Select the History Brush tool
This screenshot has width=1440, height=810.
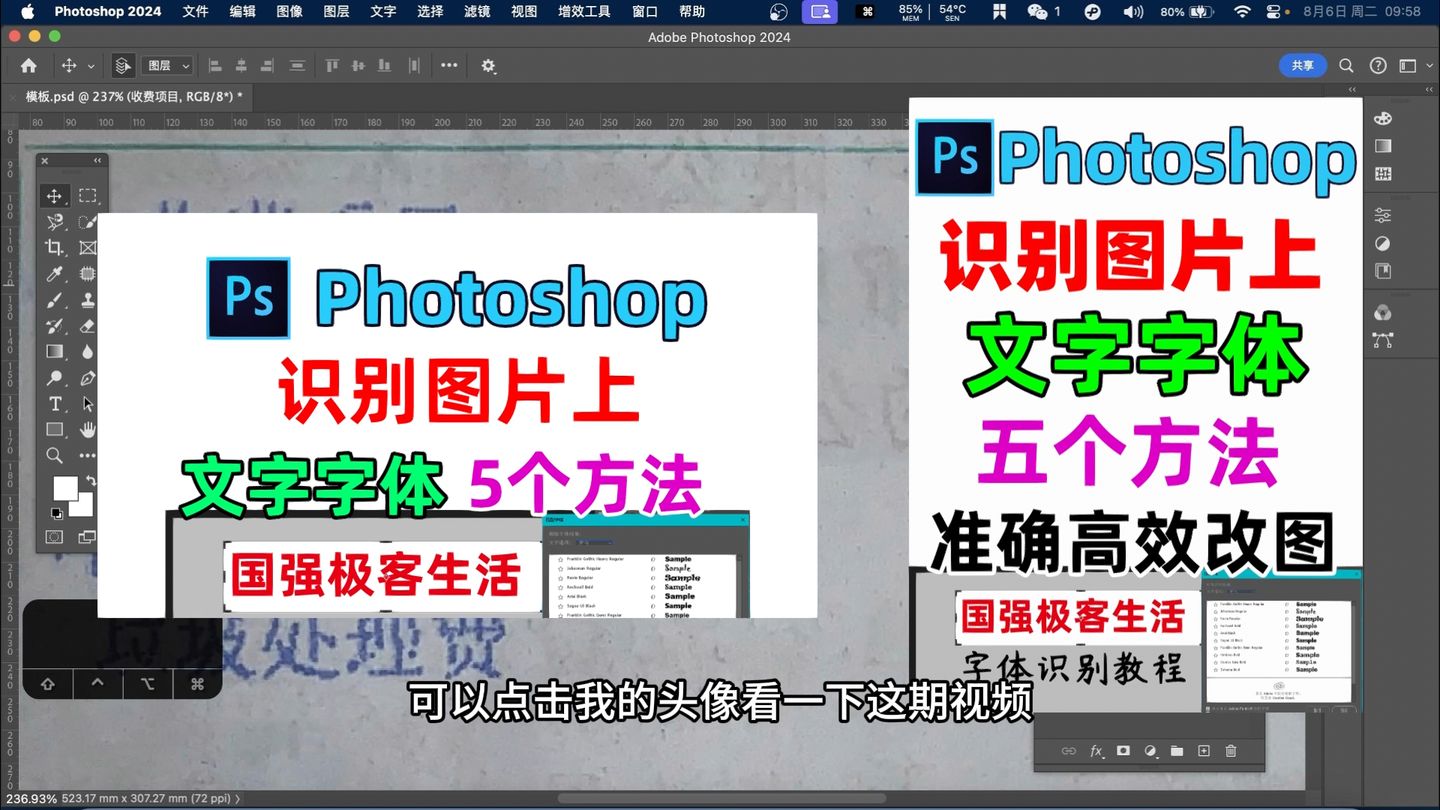[x=55, y=326]
